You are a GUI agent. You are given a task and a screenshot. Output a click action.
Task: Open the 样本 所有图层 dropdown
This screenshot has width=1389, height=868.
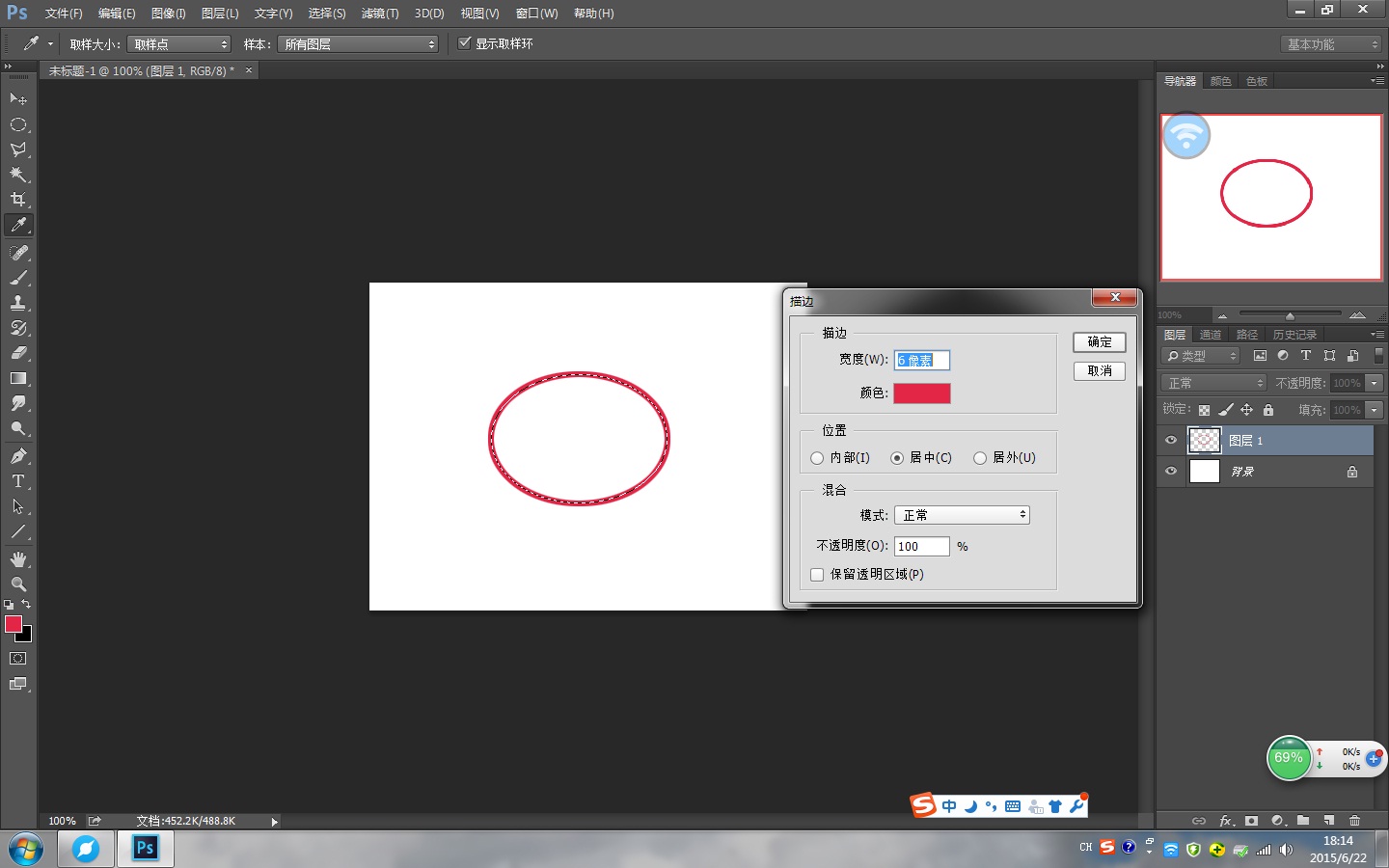click(358, 44)
